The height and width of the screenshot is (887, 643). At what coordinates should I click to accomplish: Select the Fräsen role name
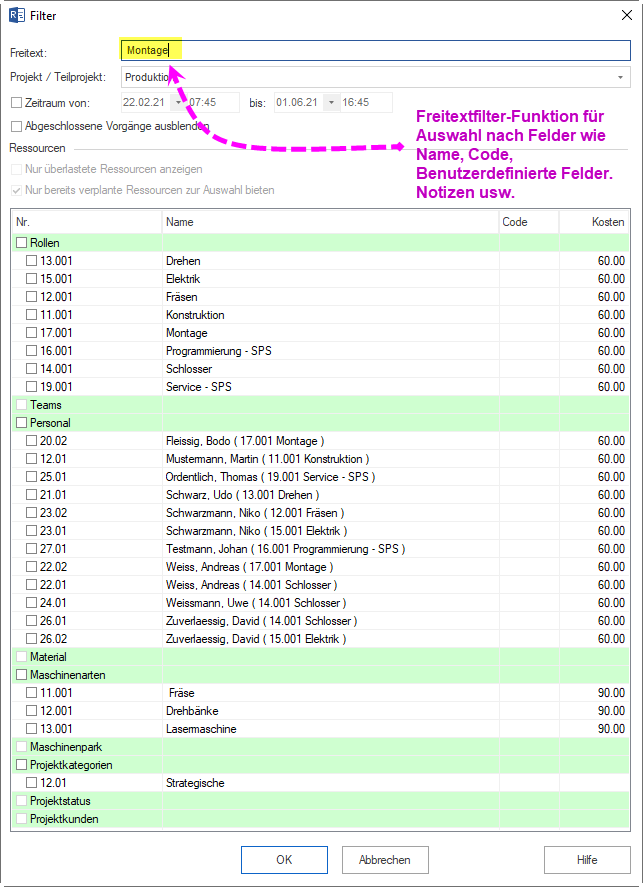[182, 297]
